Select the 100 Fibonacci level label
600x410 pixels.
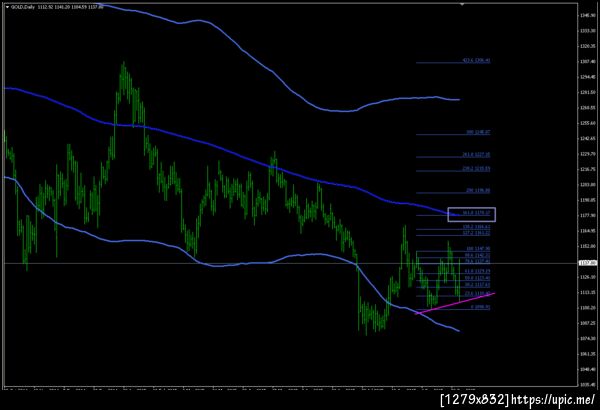(x=478, y=248)
